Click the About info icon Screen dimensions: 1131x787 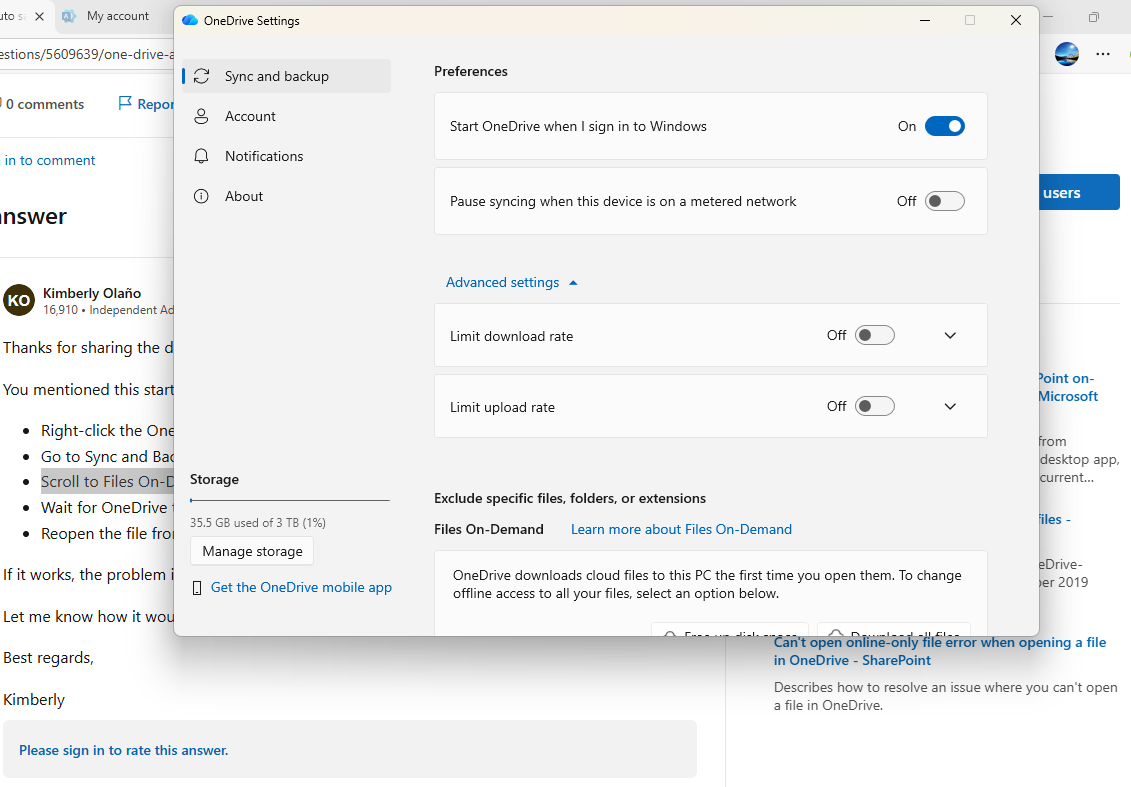coord(201,195)
